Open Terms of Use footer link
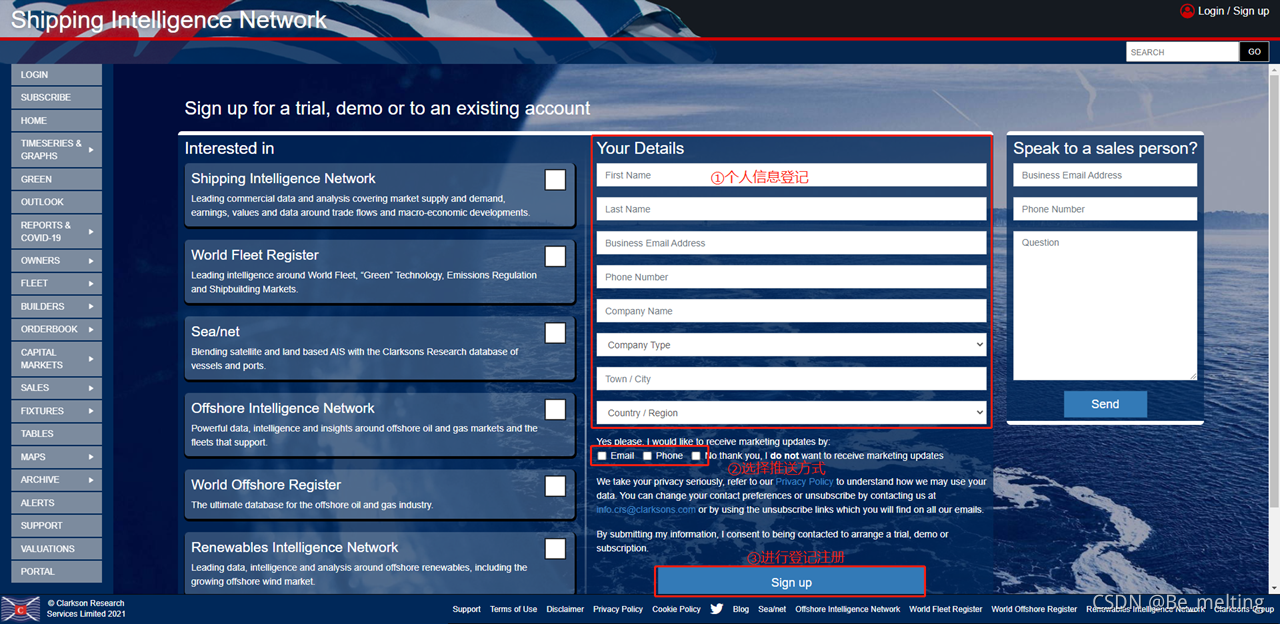This screenshot has width=1280, height=624. click(x=513, y=609)
